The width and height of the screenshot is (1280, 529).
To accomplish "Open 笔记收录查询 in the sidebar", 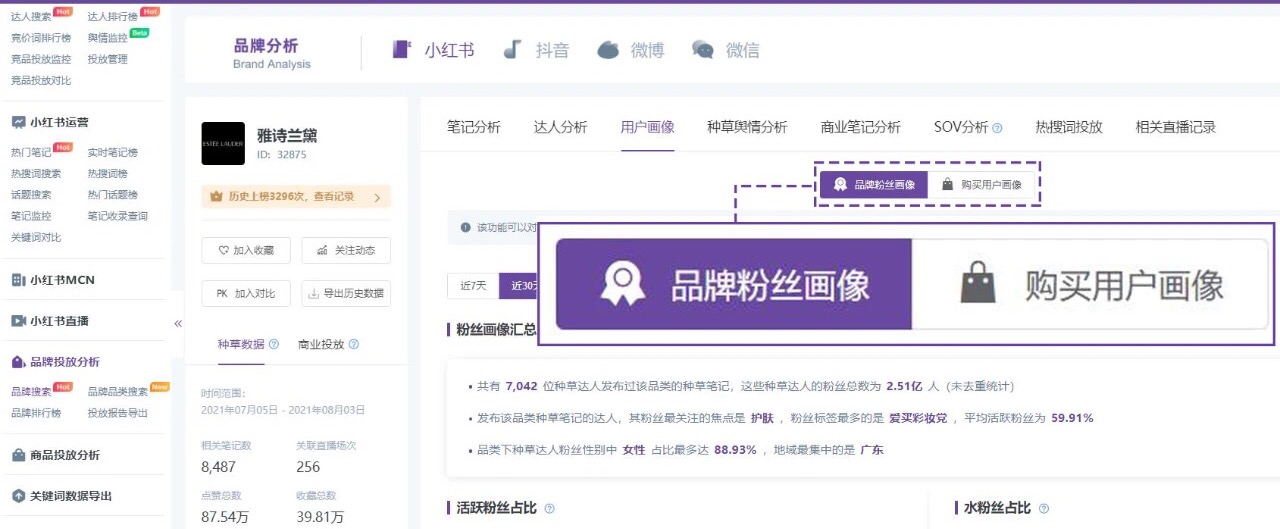I will coord(118,216).
